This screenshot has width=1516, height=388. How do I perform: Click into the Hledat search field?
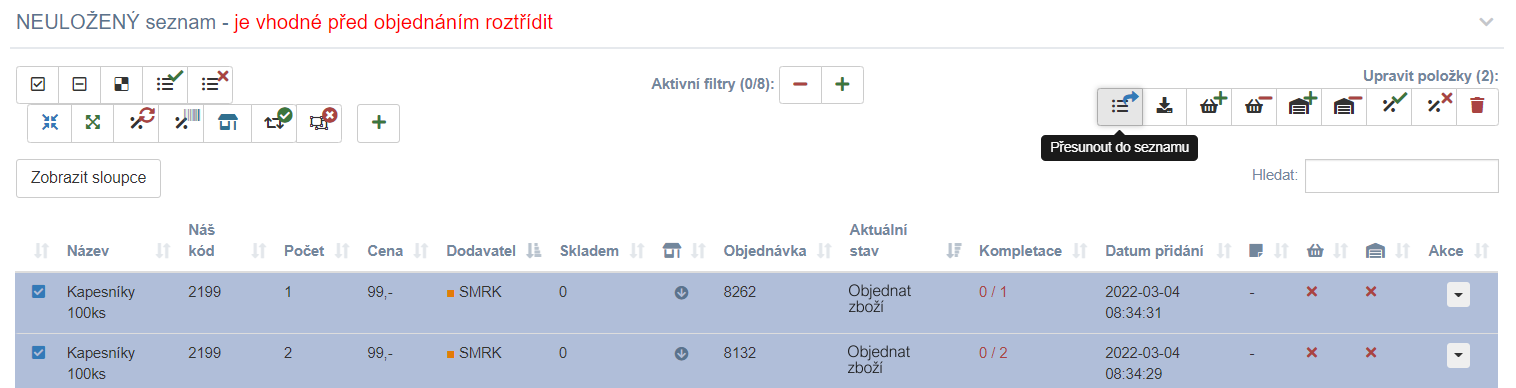[x=1402, y=175]
